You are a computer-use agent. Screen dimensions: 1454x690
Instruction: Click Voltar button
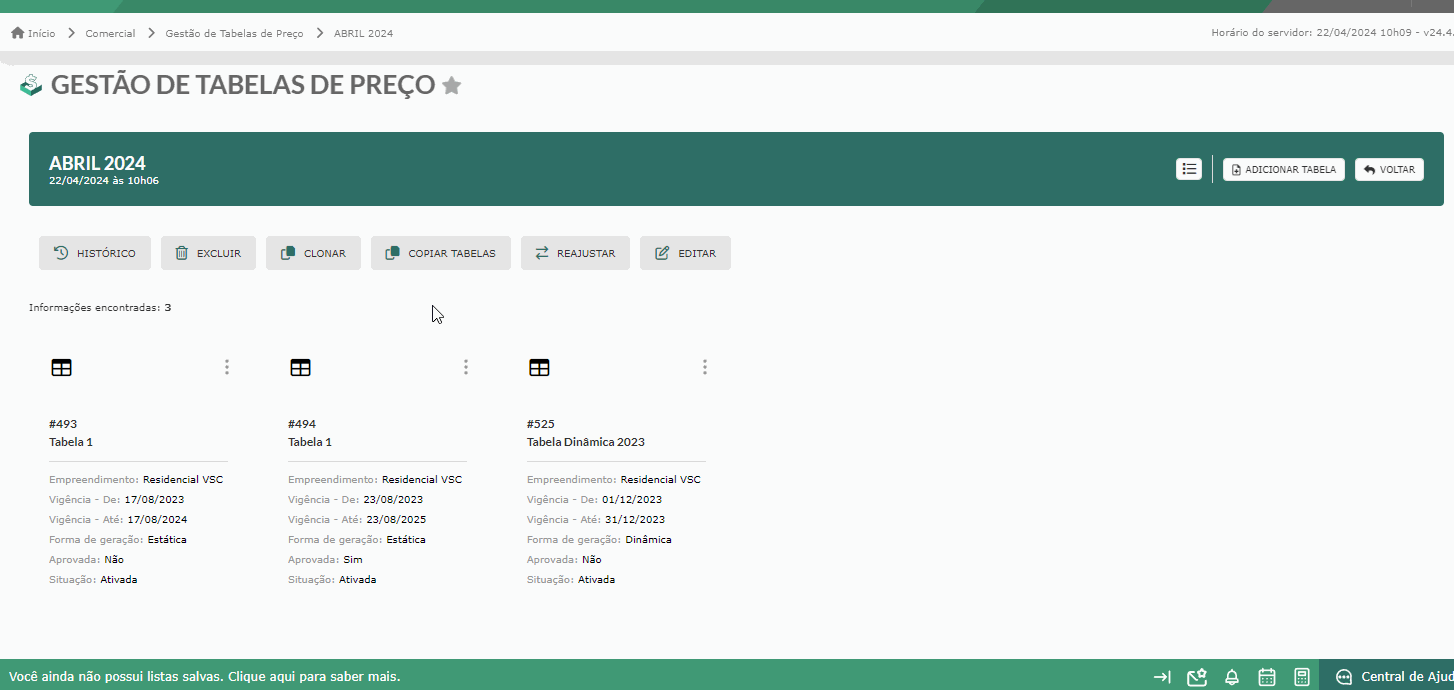[x=1389, y=169]
